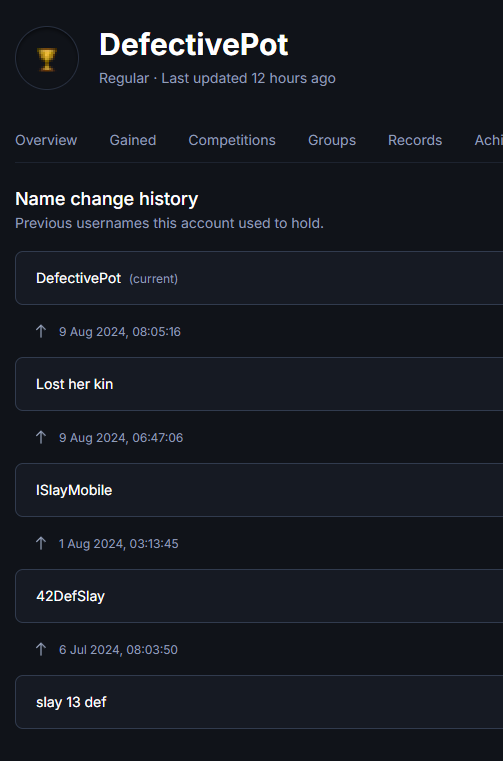
Task: Click up arrow beside 9 Aug 08:05:16
Action: point(41,331)
